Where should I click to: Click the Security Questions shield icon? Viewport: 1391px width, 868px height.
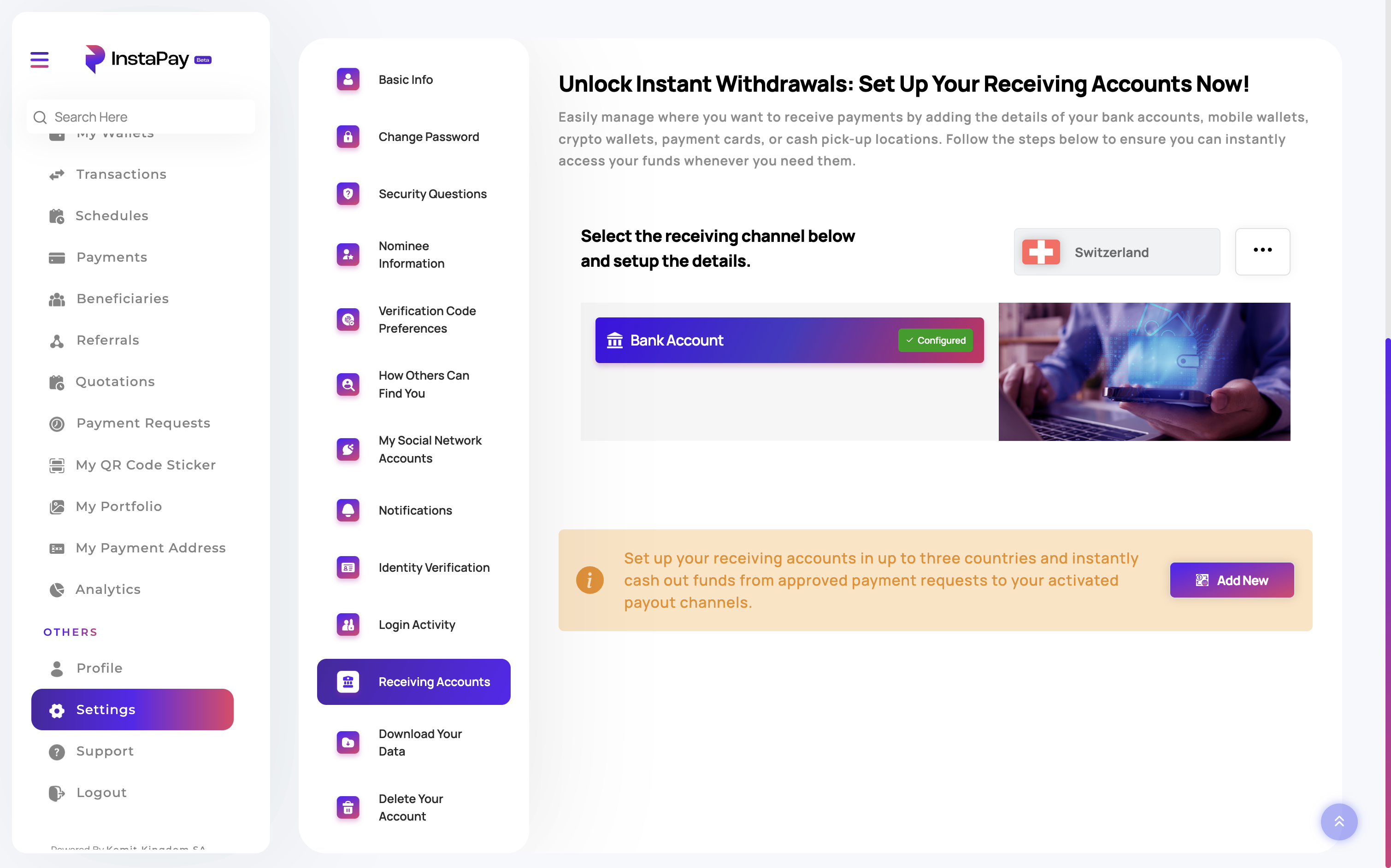point(348,194)
